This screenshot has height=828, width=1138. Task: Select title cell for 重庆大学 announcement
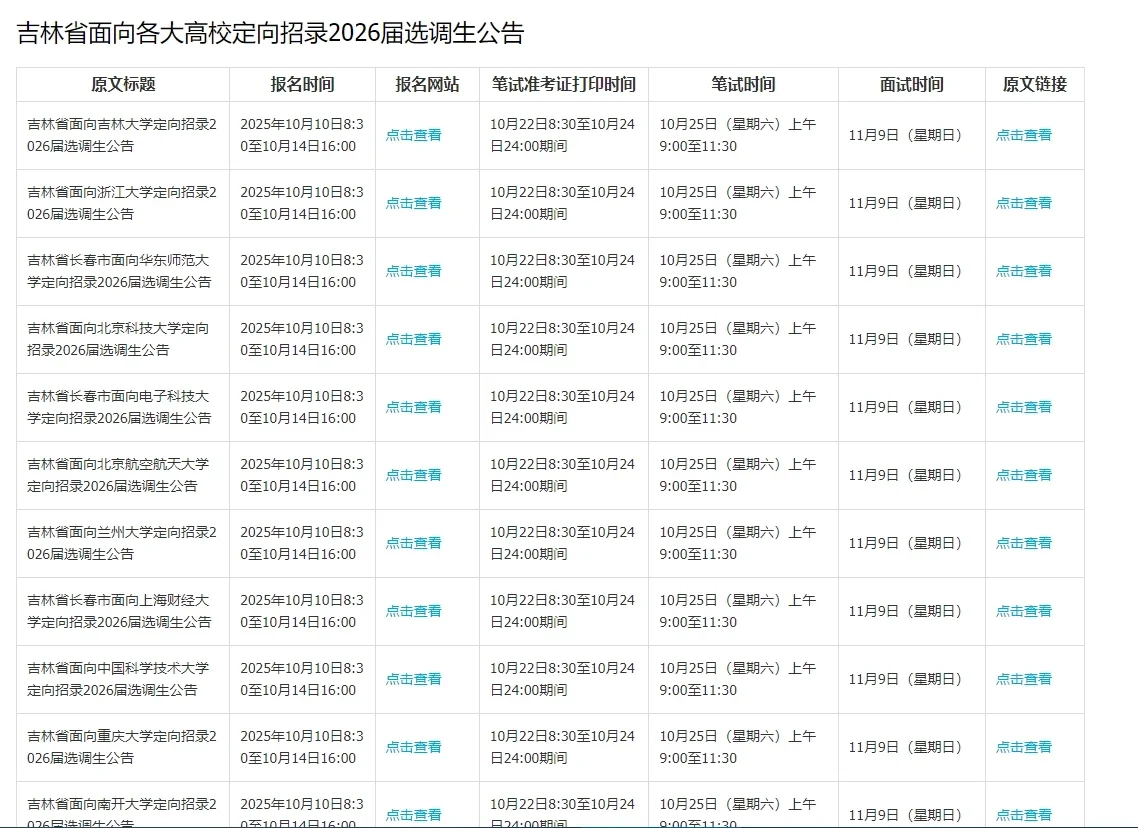(x=123, y=747)
